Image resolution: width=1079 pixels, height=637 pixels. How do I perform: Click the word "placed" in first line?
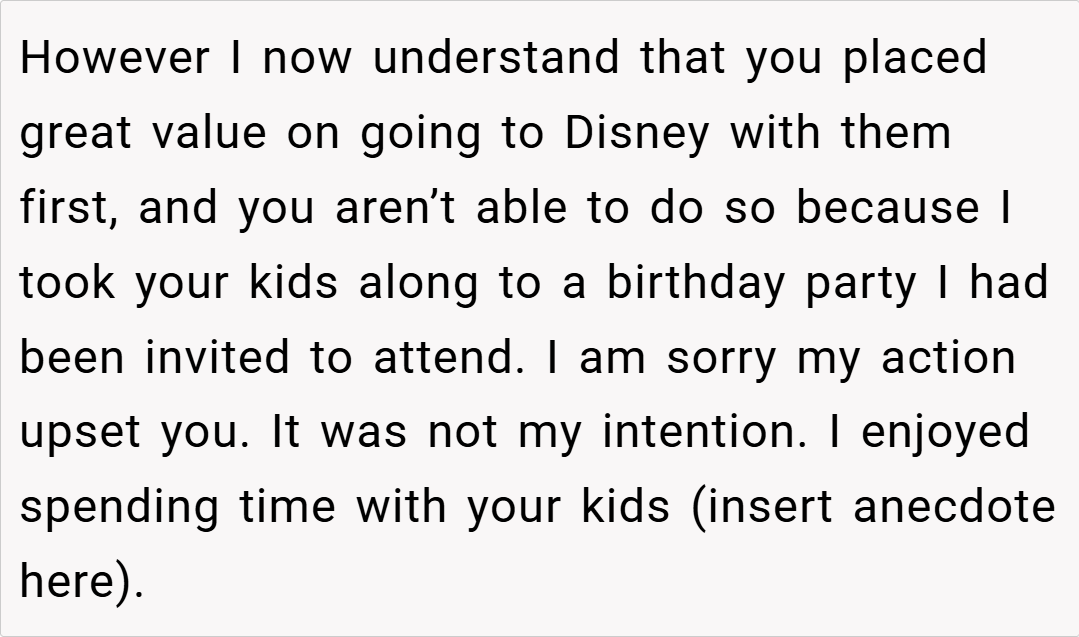[915, 58]
